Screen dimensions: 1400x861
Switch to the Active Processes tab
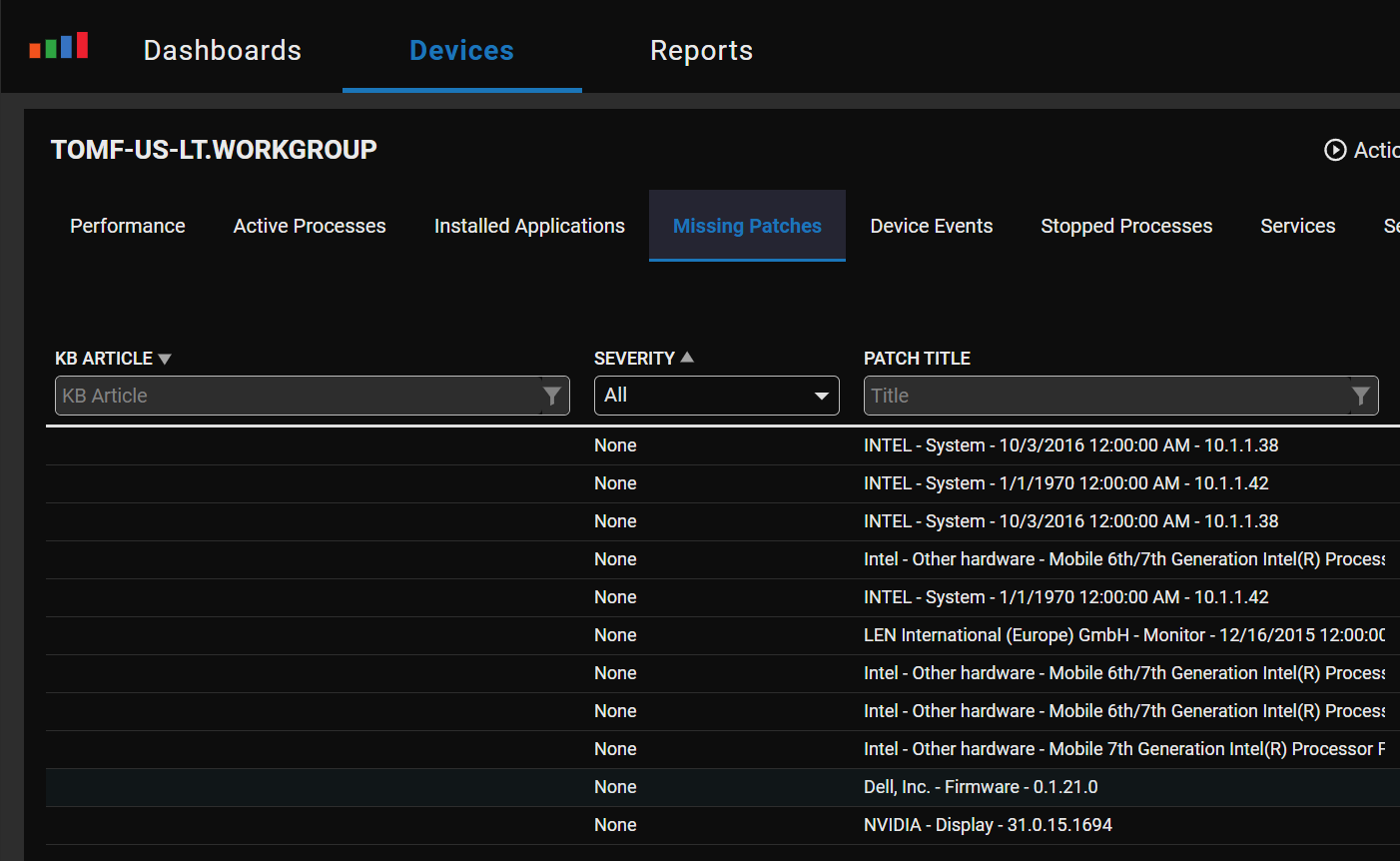click(310, 226)
